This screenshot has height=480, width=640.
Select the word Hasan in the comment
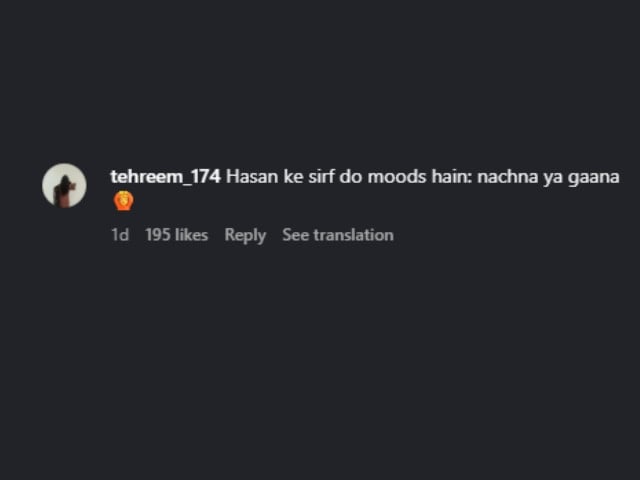click(252, 177)
